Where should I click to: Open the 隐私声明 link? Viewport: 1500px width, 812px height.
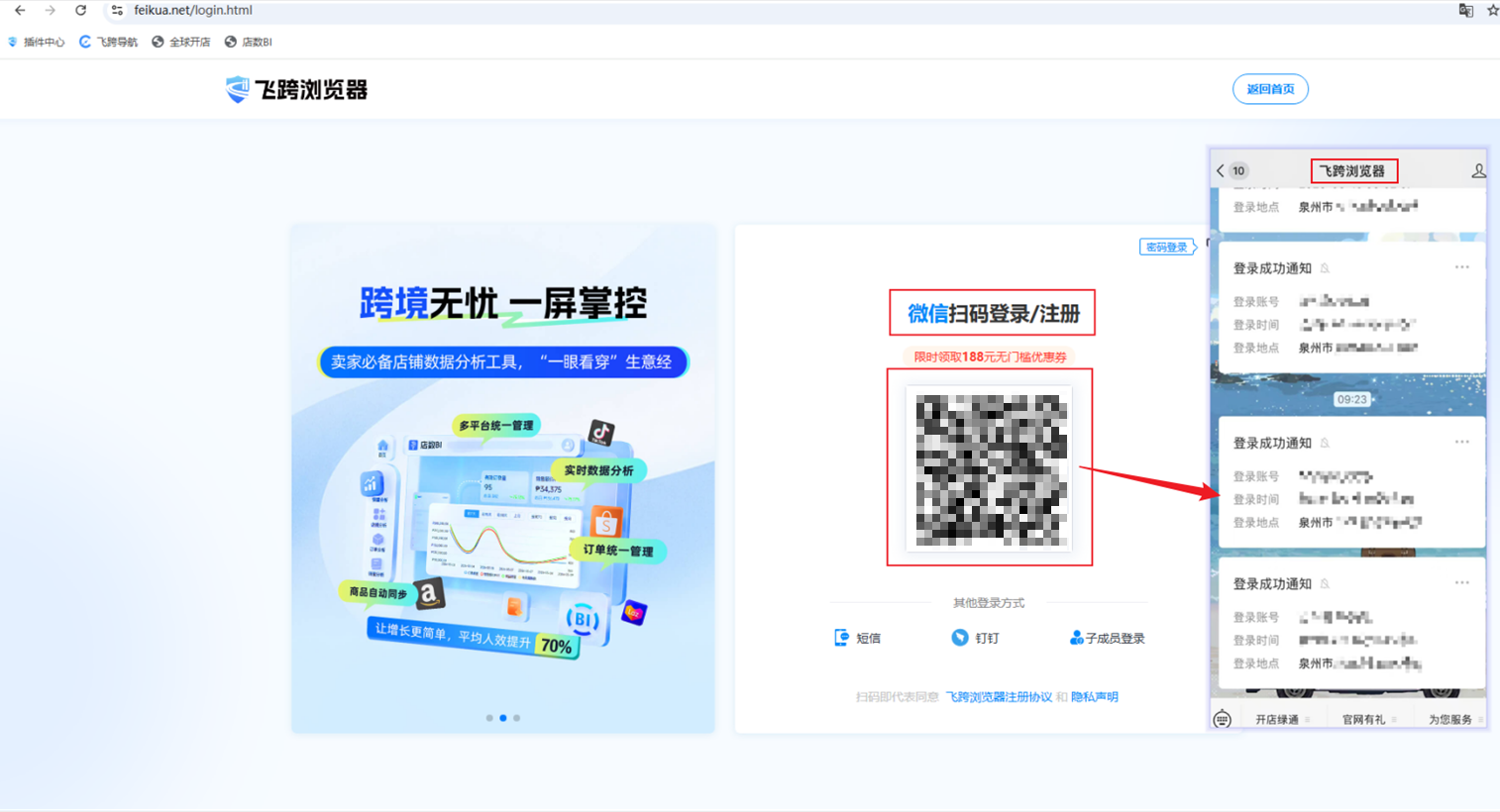[x=1095, y=697]
